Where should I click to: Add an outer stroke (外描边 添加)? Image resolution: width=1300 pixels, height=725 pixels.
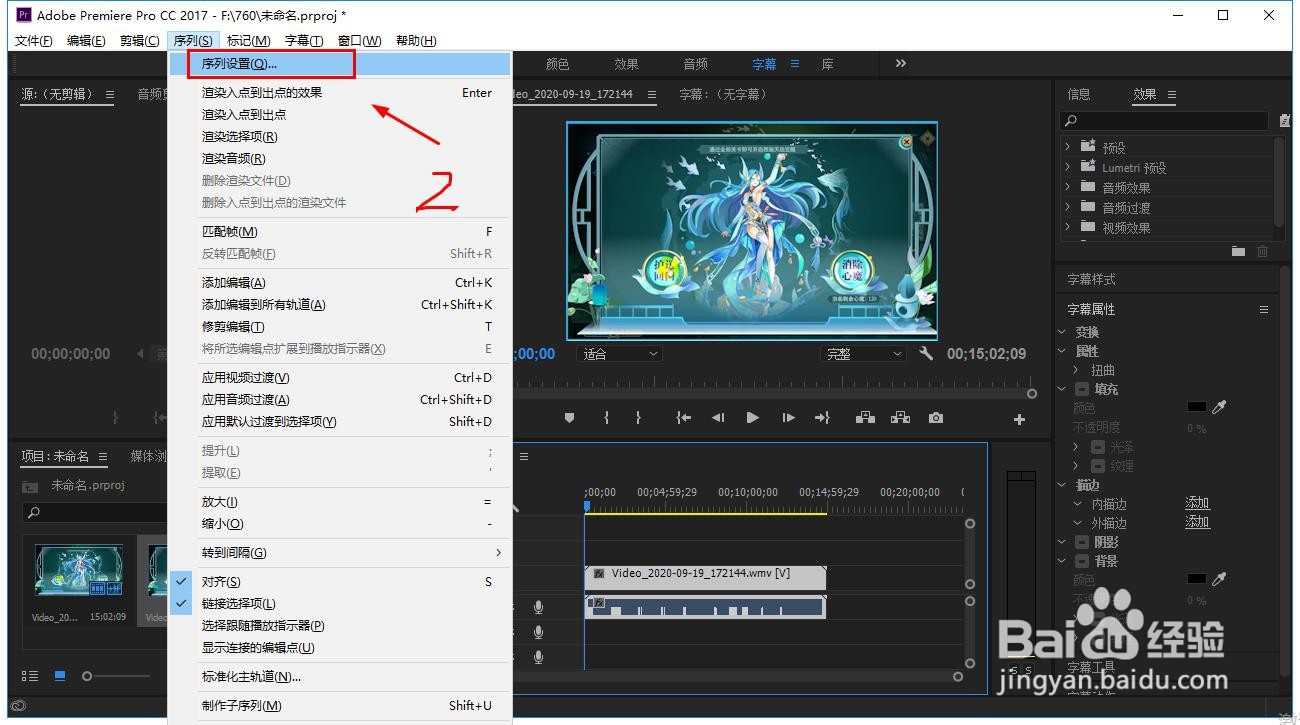coord(1197,522)
